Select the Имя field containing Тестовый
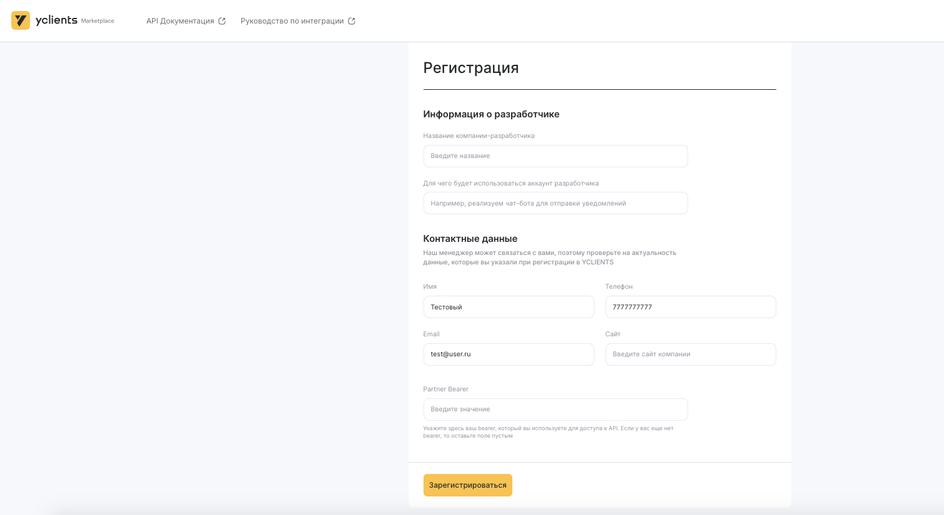 click(x=508, y=307)
